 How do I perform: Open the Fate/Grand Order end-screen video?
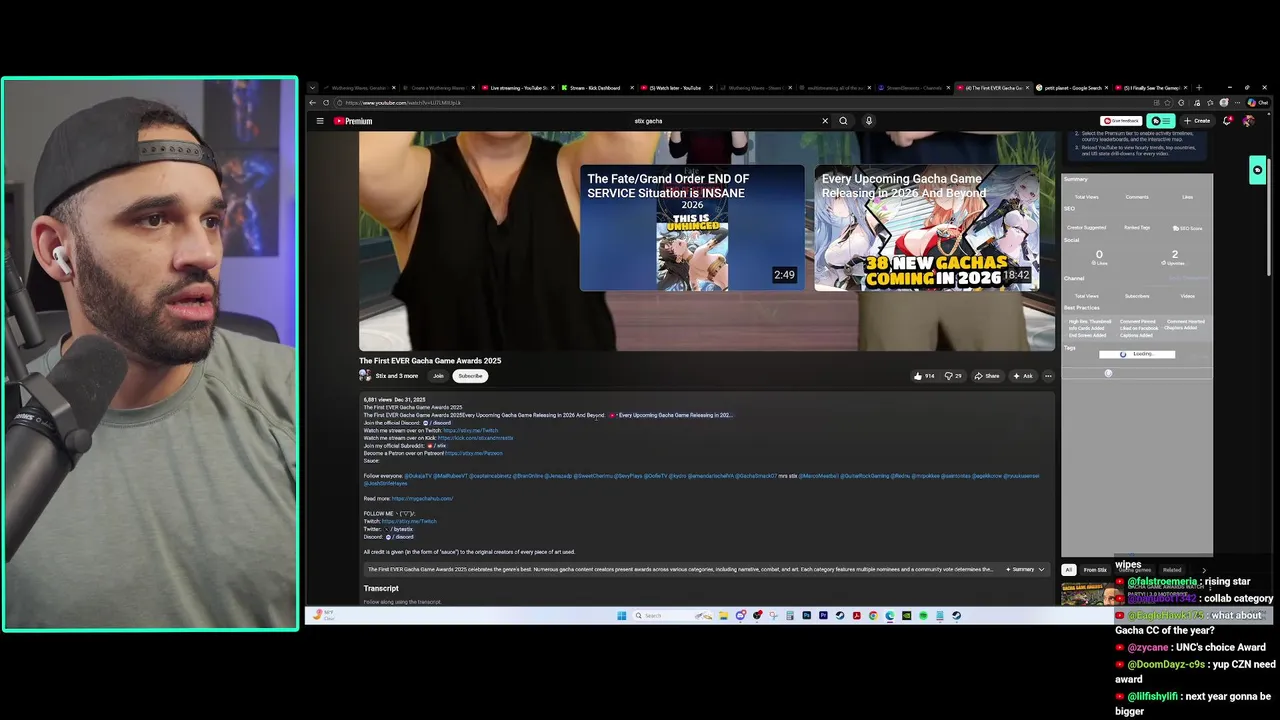(692, 228)
